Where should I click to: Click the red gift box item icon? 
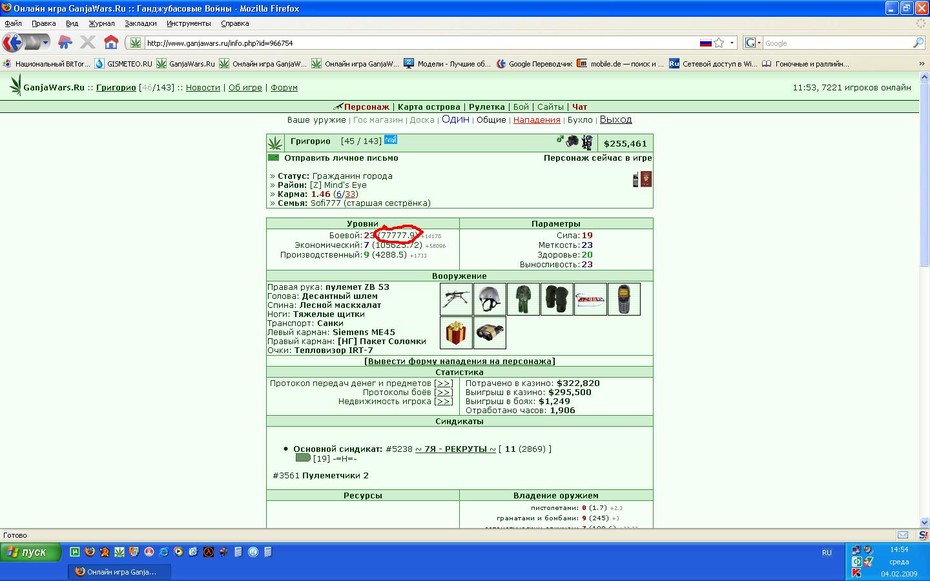pos(457,333)
